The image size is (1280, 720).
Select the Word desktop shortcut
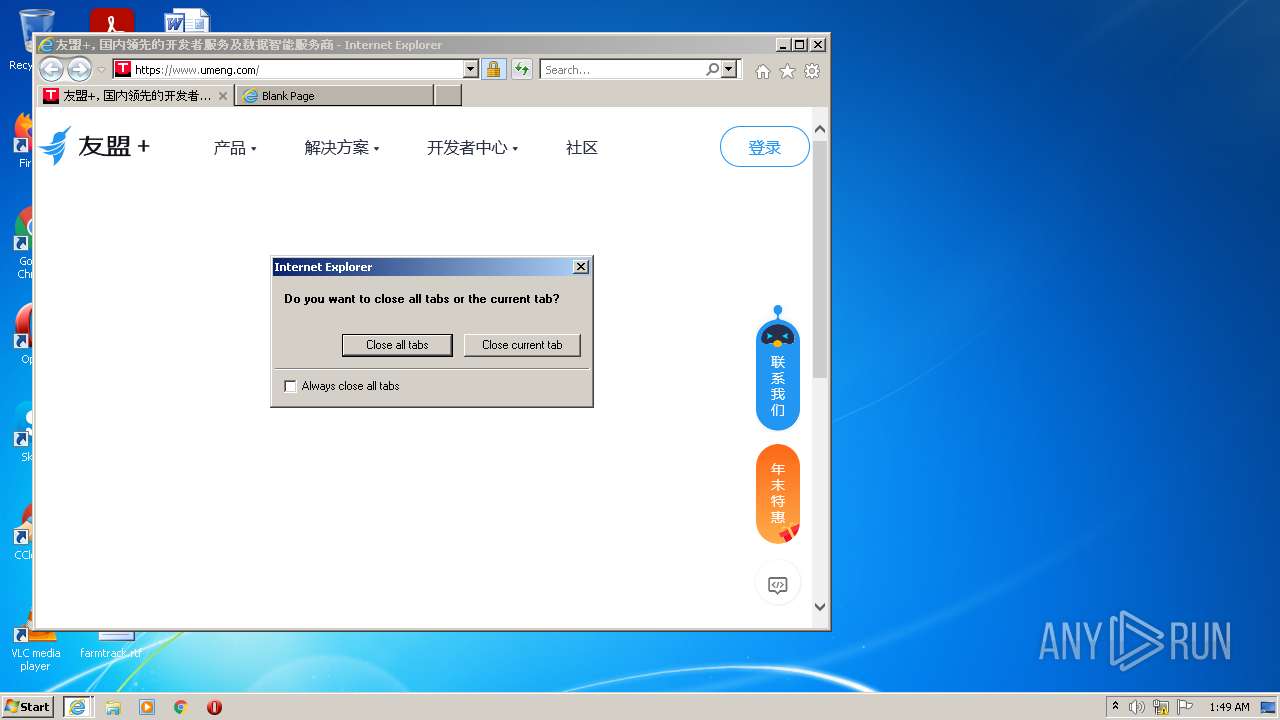187,20
